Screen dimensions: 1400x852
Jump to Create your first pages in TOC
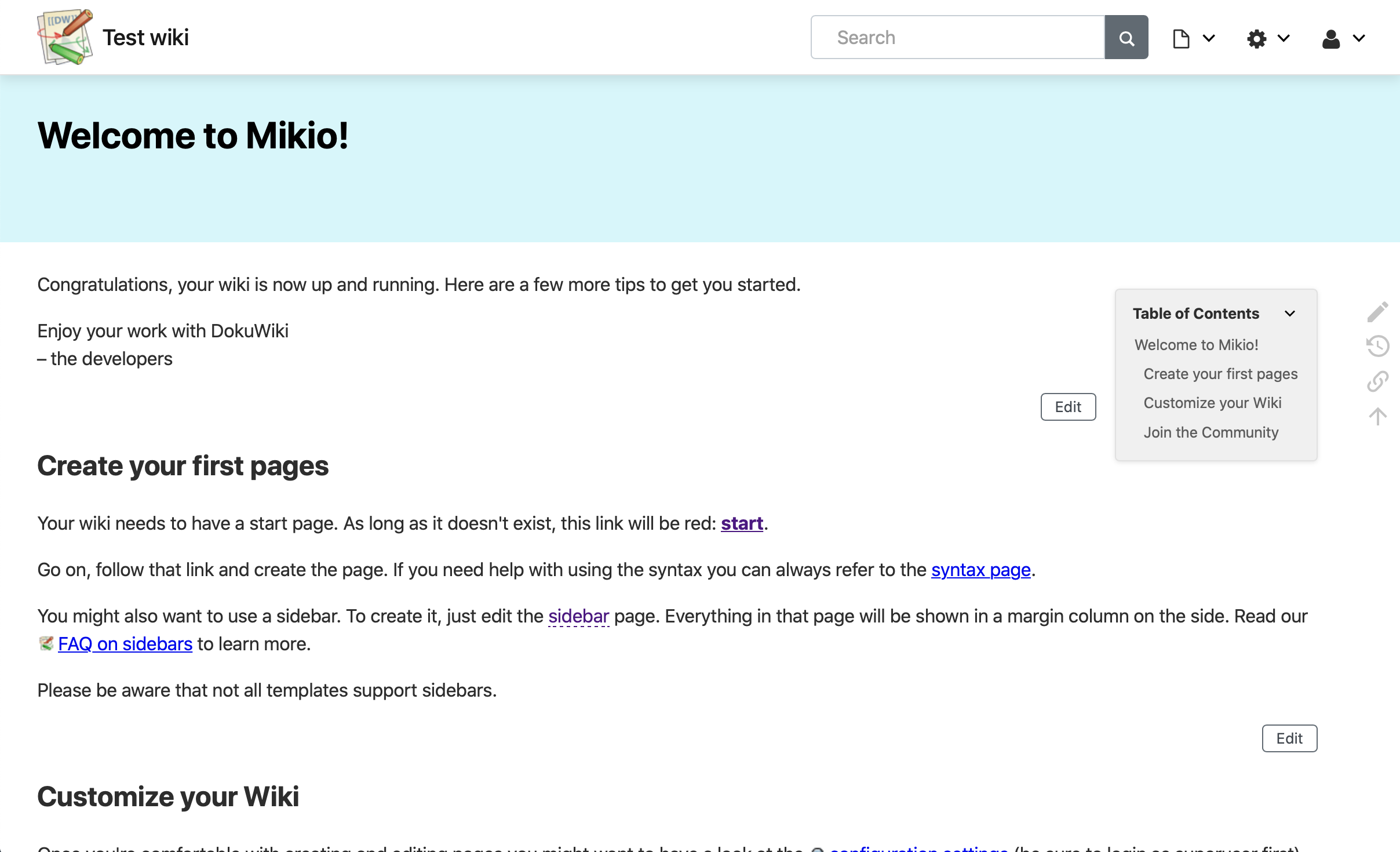(x=1220, y=374)
